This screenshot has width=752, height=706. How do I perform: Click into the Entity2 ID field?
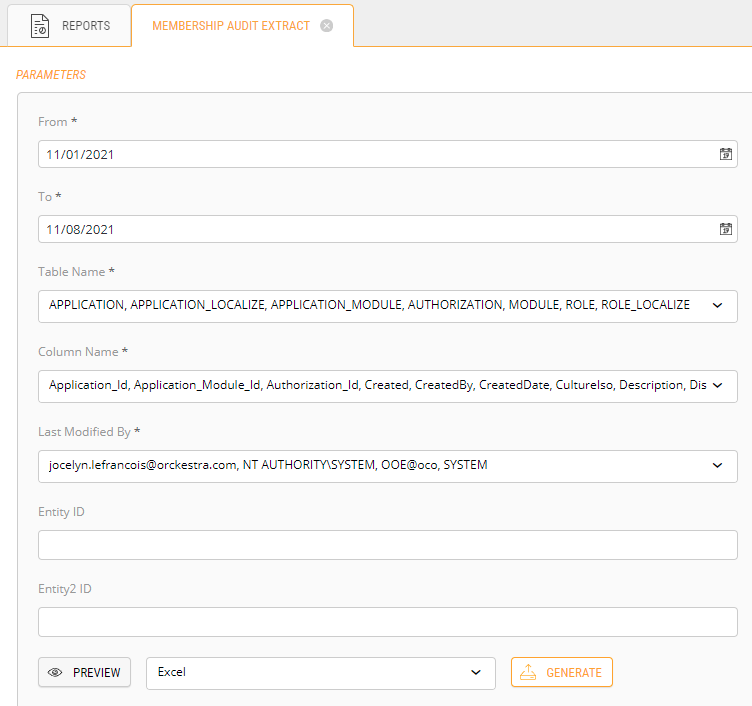[387, 622]
